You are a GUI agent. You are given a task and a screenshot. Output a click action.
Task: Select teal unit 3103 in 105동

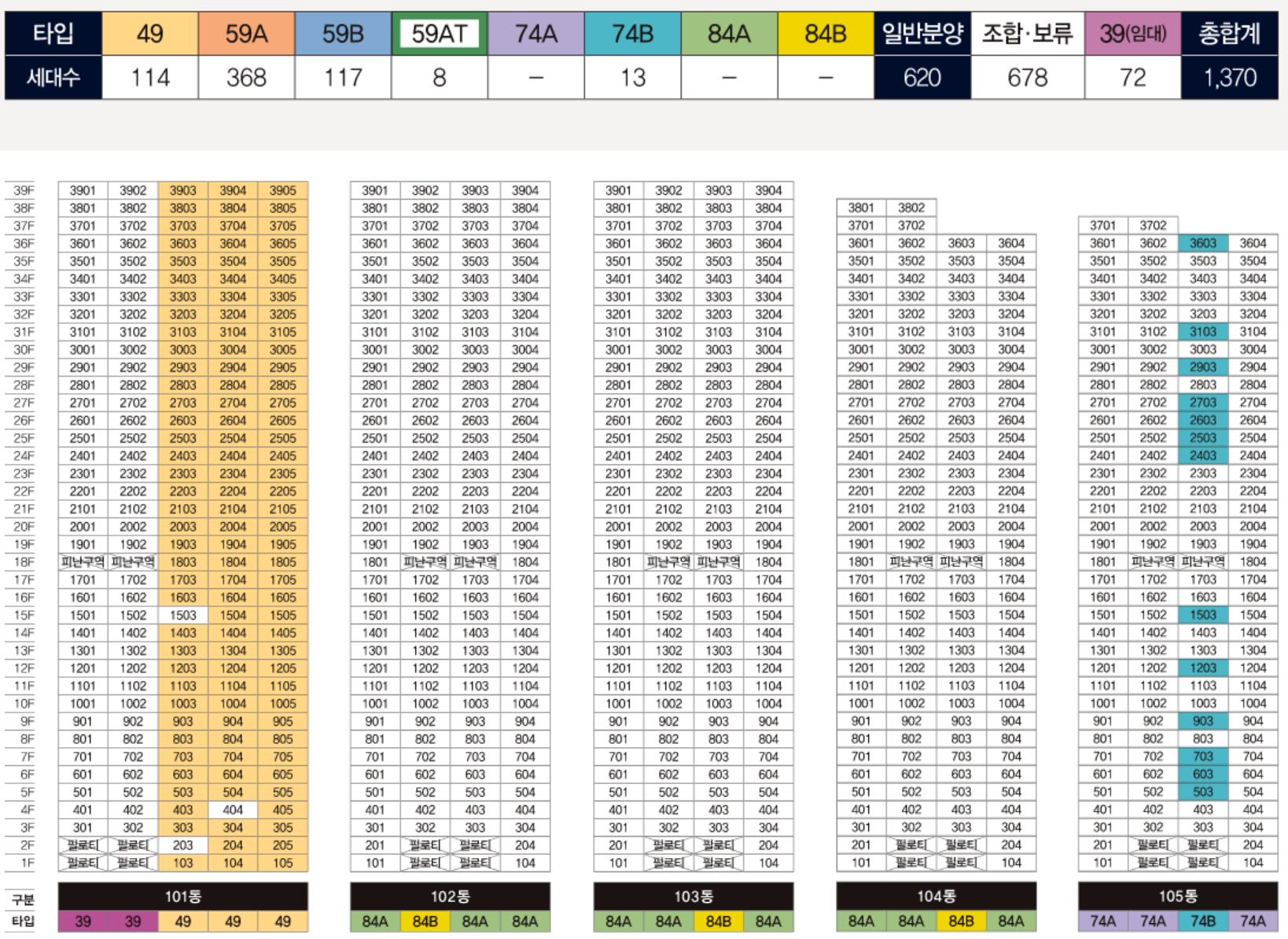coord(1203,332)
